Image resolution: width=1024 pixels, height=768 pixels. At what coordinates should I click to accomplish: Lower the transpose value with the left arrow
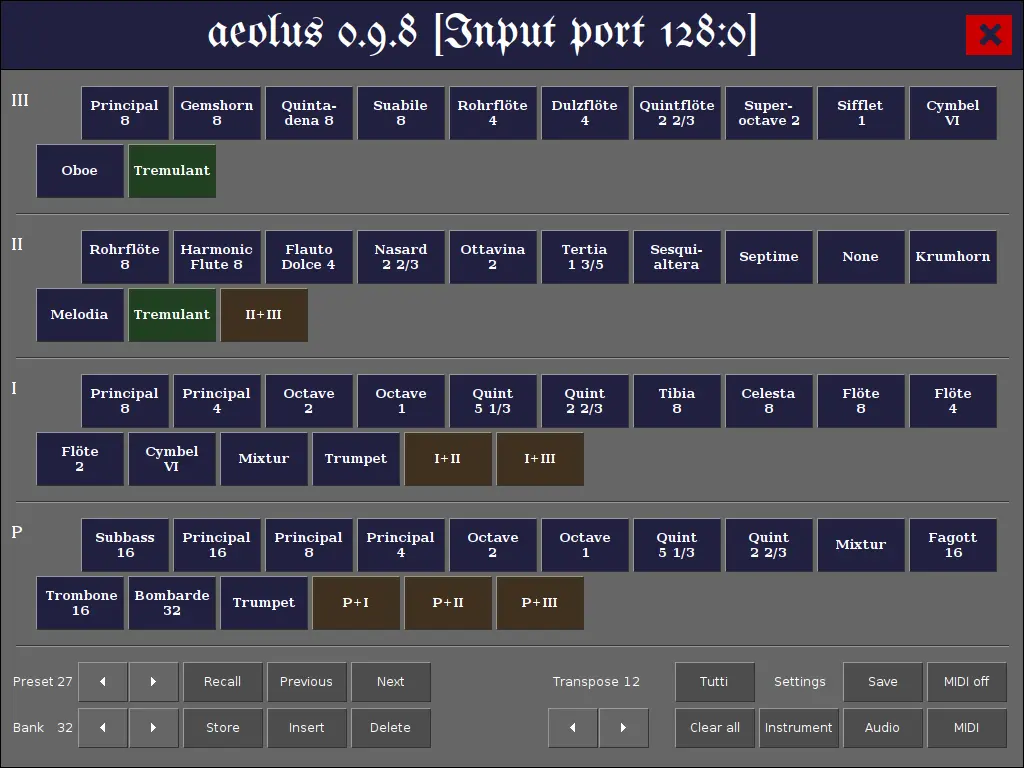point(572,728)
